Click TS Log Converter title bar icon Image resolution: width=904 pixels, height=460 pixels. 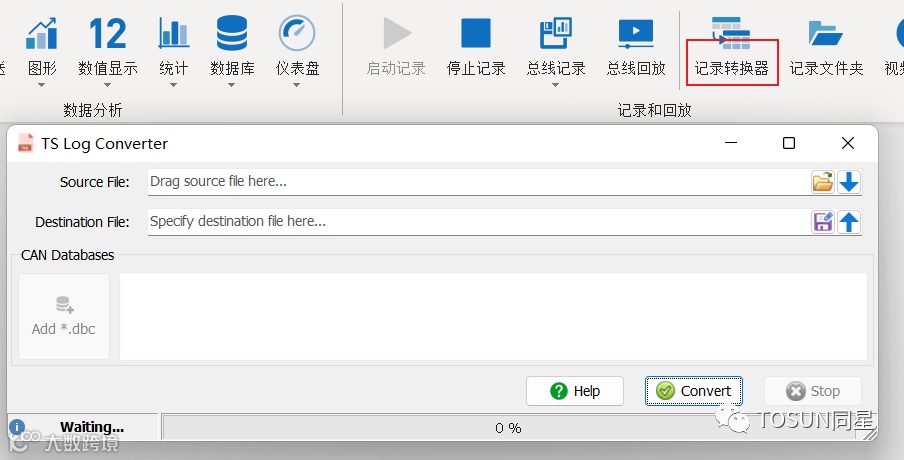tap(25, 143)
